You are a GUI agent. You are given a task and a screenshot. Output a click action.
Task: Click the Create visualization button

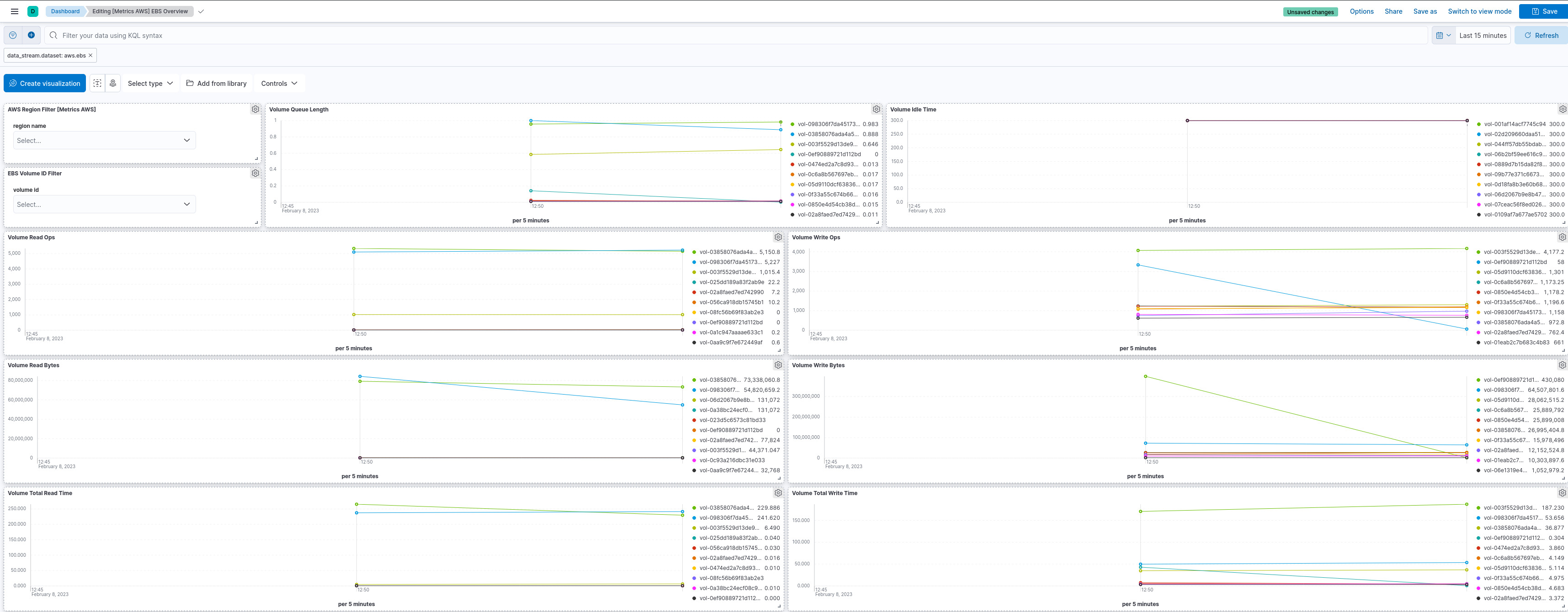click(44, 83)
